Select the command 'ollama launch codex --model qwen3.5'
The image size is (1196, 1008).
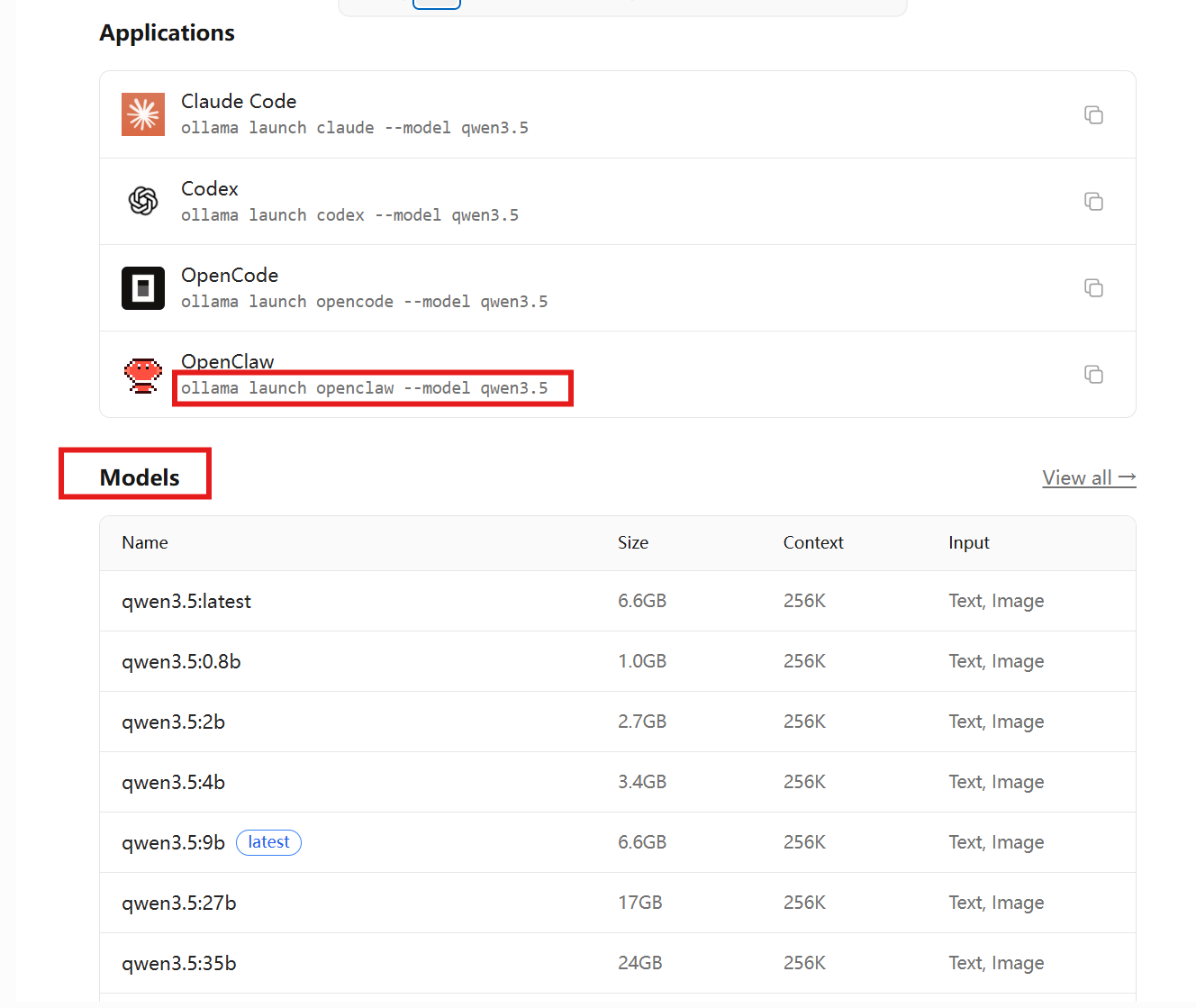(350, 215)
